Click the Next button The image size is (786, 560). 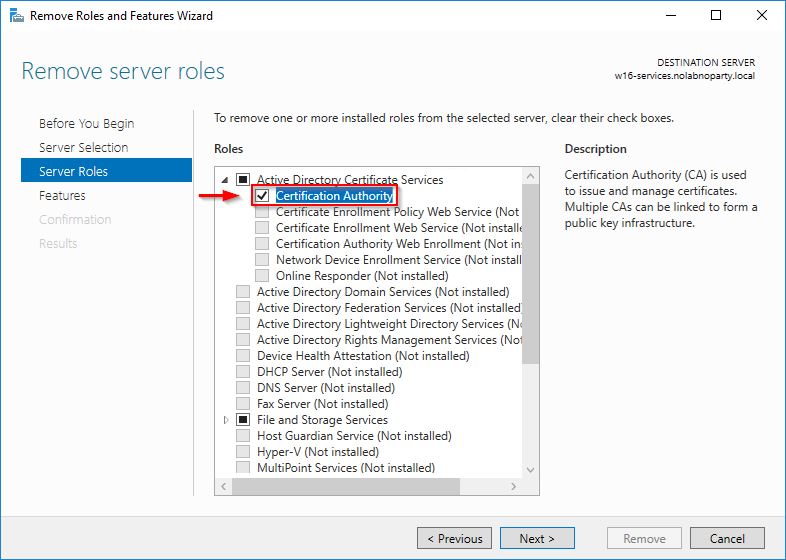[537, 538]
